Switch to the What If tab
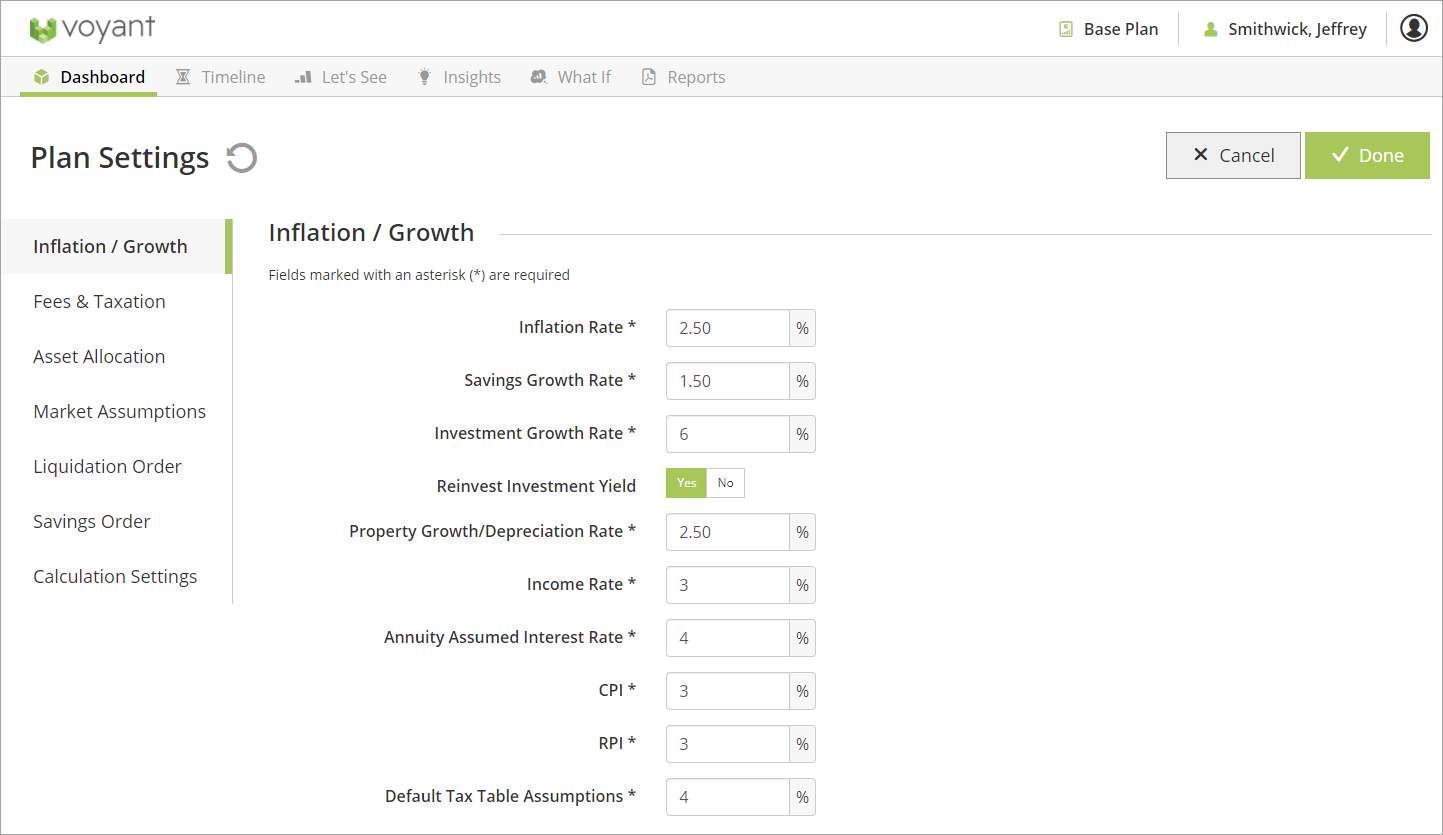1443x835 pixels. [571, 77]
